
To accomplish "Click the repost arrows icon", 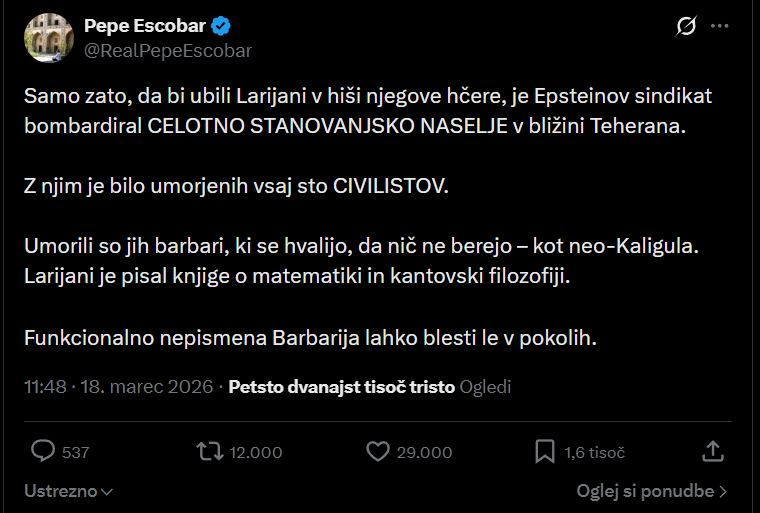I will coord(210,451).
